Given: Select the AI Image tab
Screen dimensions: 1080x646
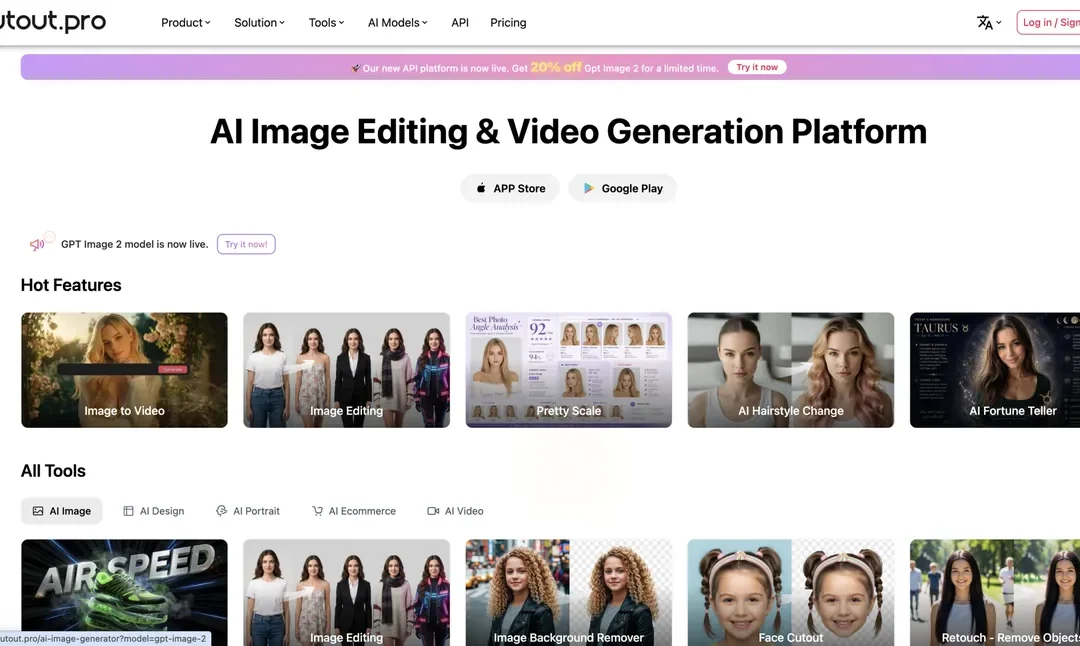Looking at the screenshot, I should [61, 511].
